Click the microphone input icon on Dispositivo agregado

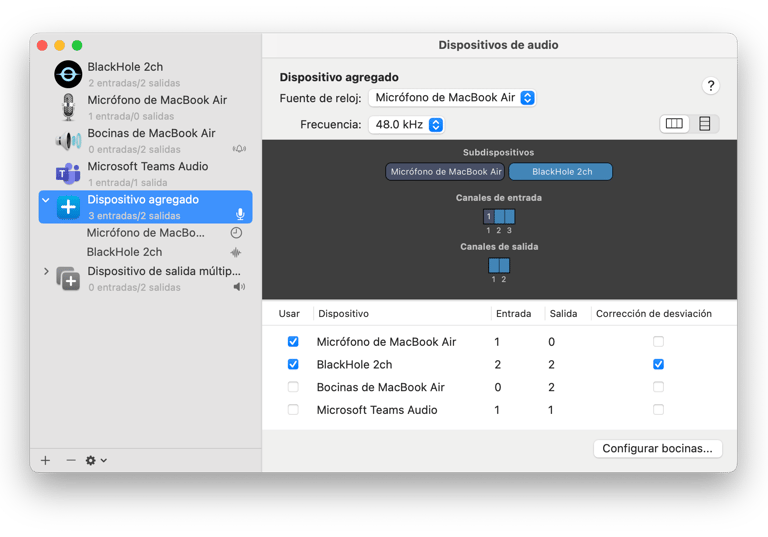point(240,215)
